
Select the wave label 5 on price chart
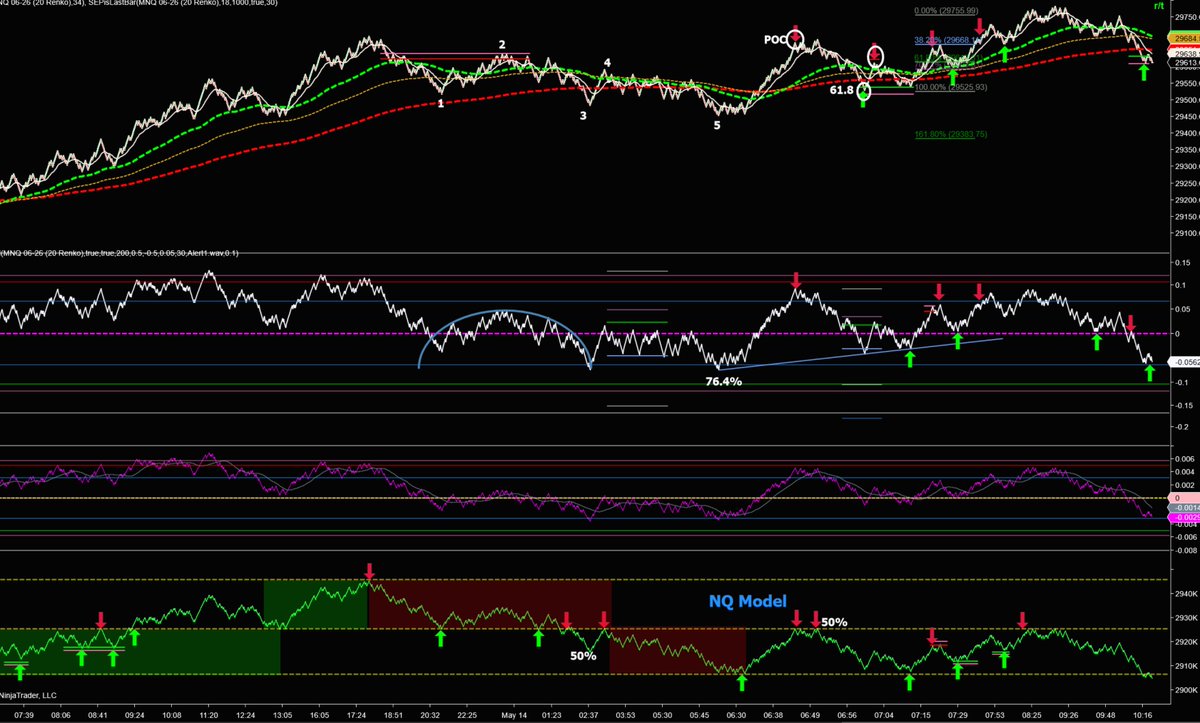click(x=717, y=125)
